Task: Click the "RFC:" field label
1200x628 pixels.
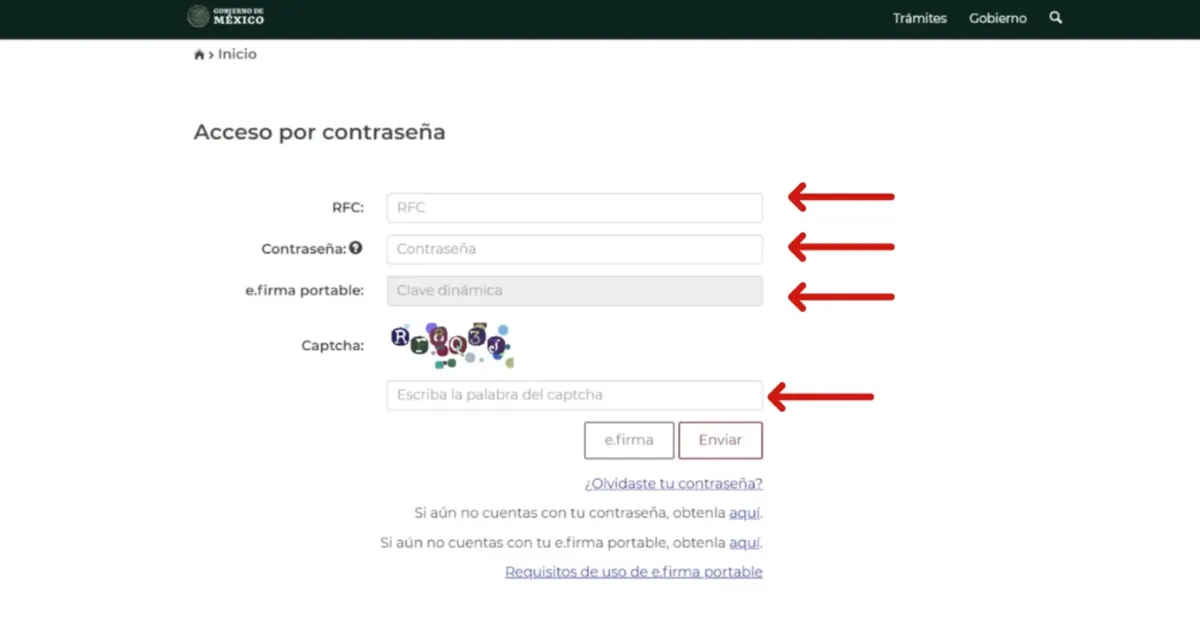Action: pyautogui.click(x=348, y=208)
